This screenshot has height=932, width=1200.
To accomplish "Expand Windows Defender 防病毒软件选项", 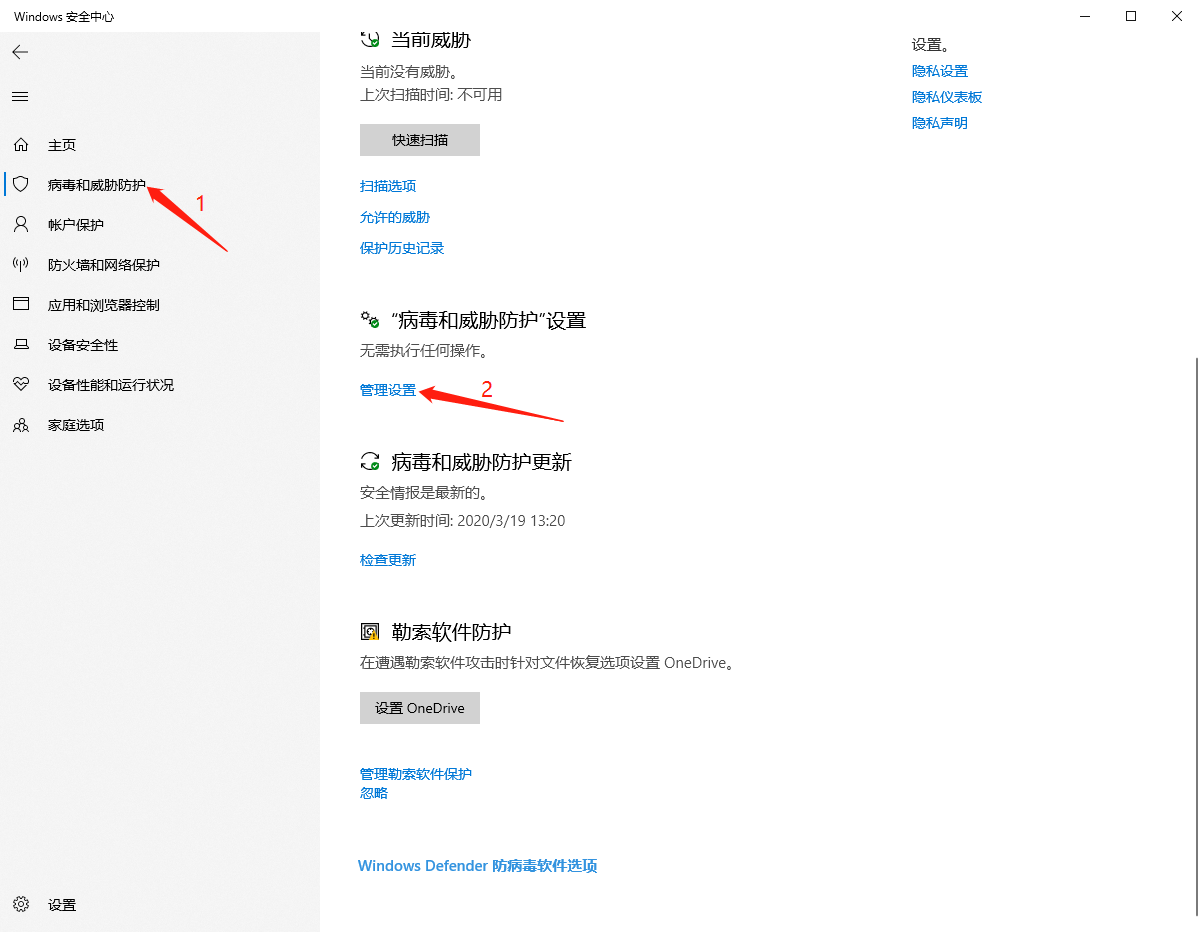I will (x=477, y=866).
